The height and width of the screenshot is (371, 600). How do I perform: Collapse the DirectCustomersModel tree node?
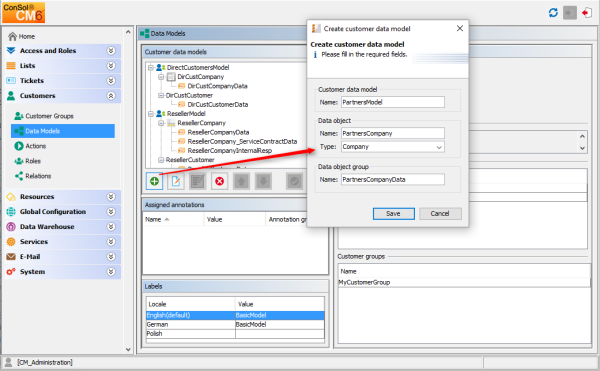151,68
